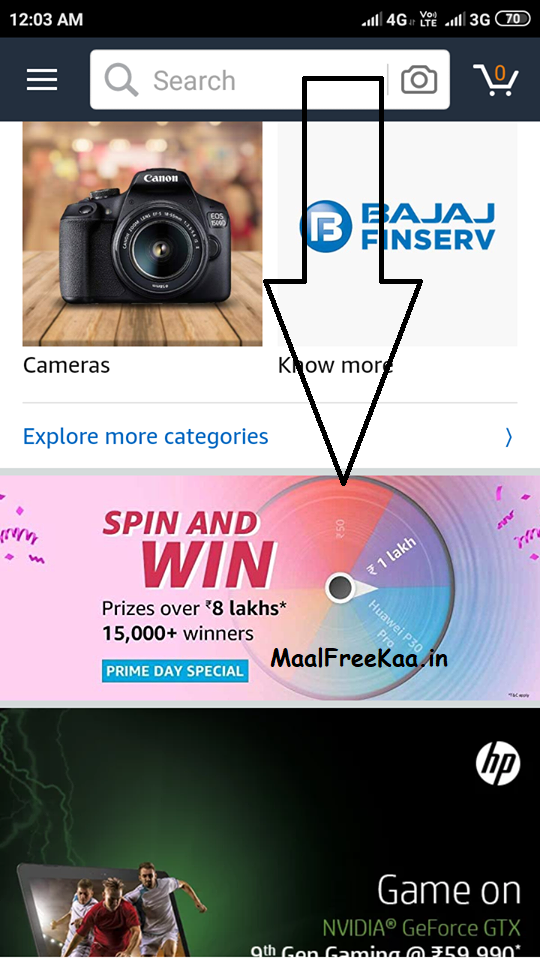Click the Prime Day Special badge

[174, 671]
